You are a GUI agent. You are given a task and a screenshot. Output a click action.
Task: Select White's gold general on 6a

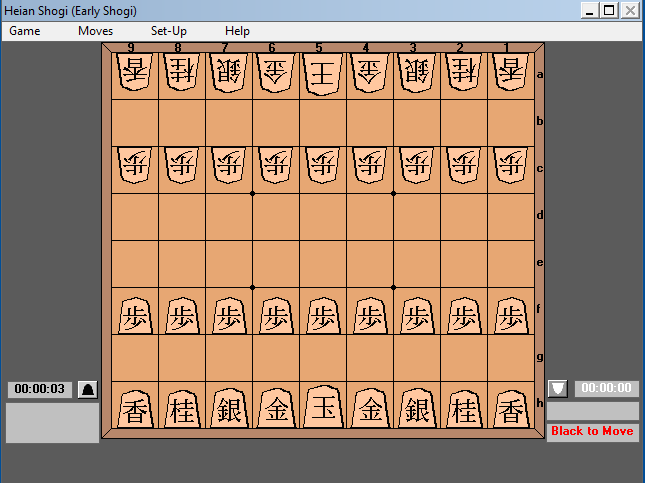276,72
